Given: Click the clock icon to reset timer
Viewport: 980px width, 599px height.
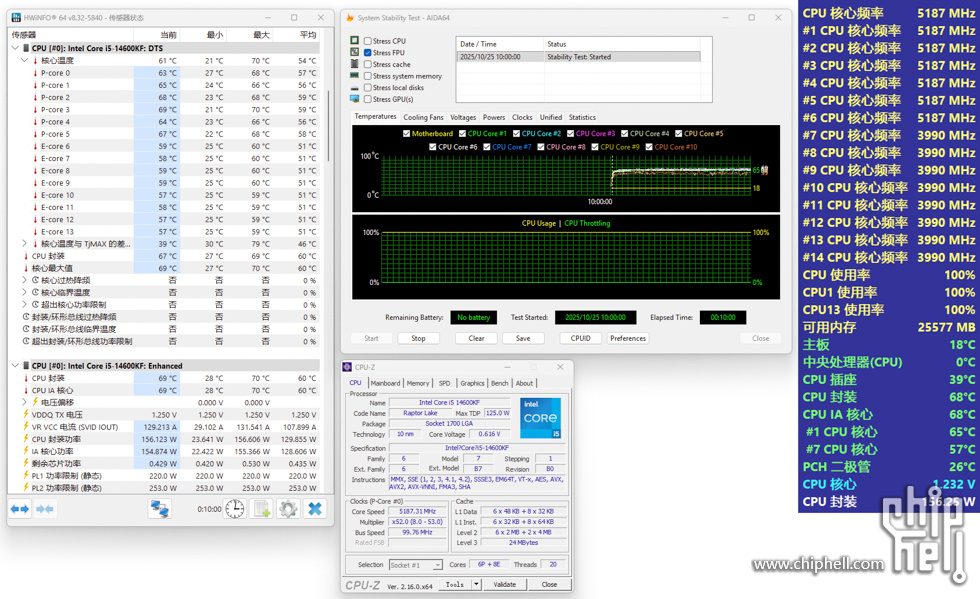Looking at the screenshot, I should coord(234,509).
